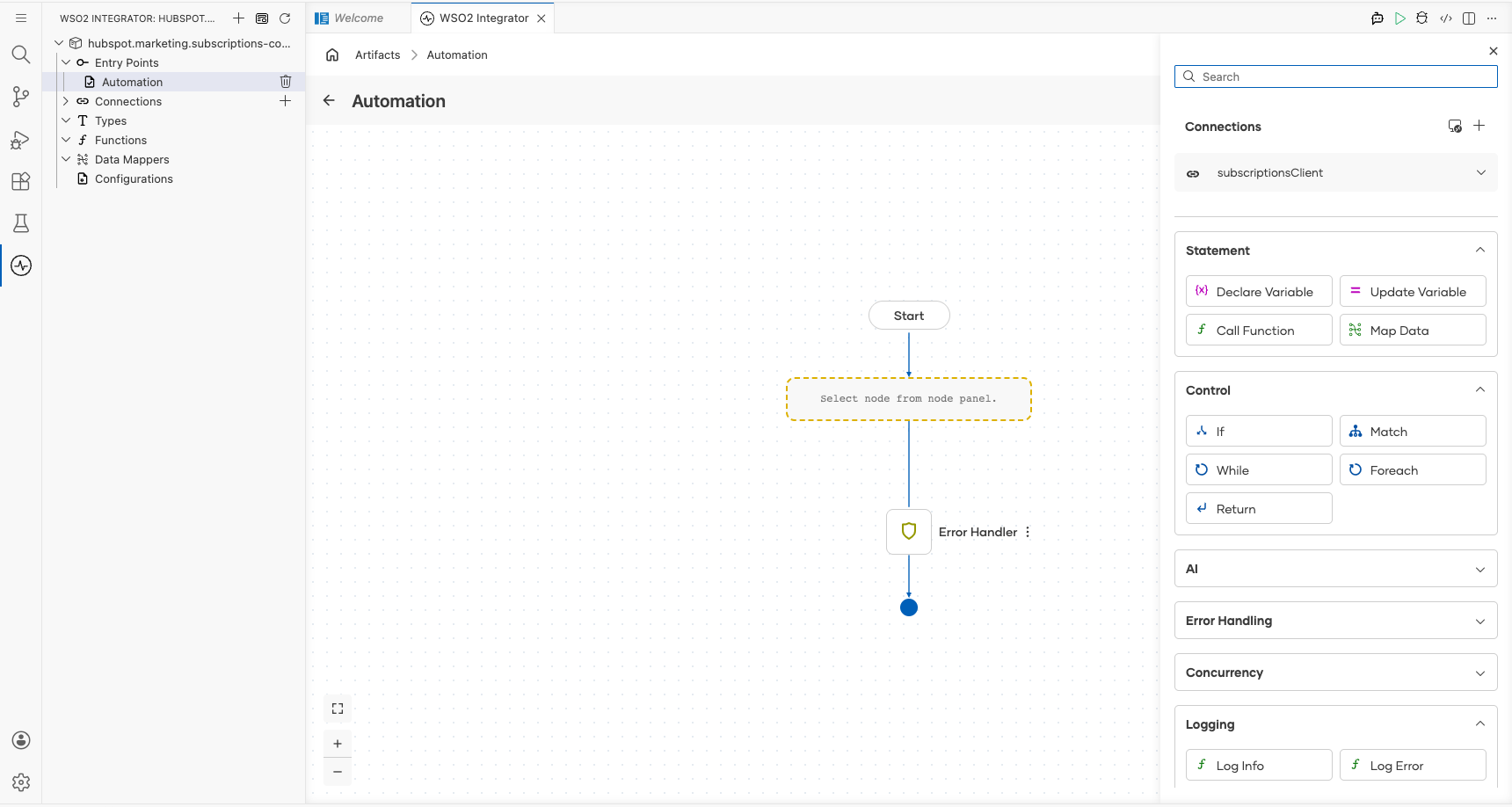Zoom out of the diagram
Screen dimensions: 1512x807
click(x=338, y=772)
